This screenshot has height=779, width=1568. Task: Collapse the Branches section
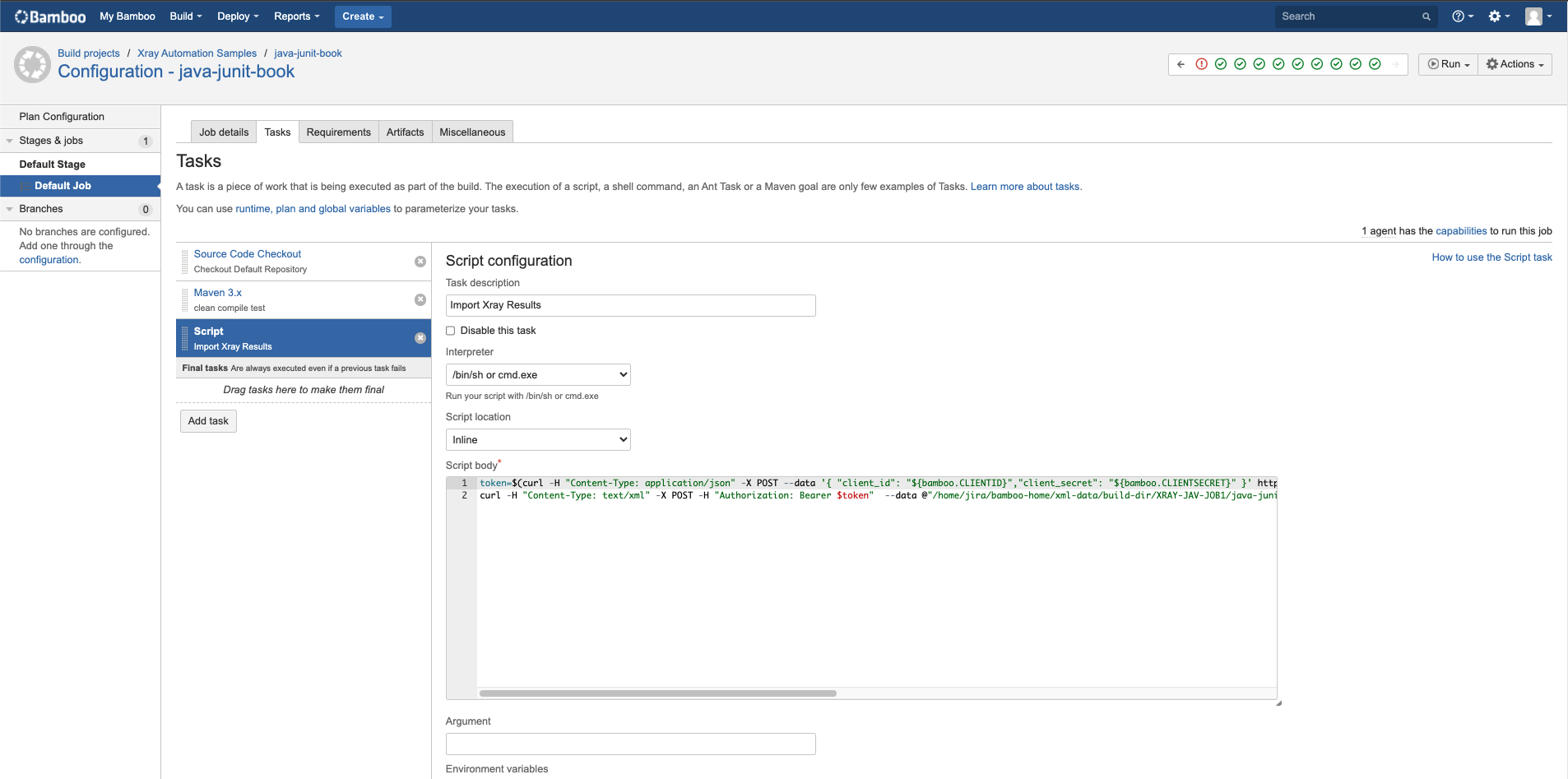10,209
